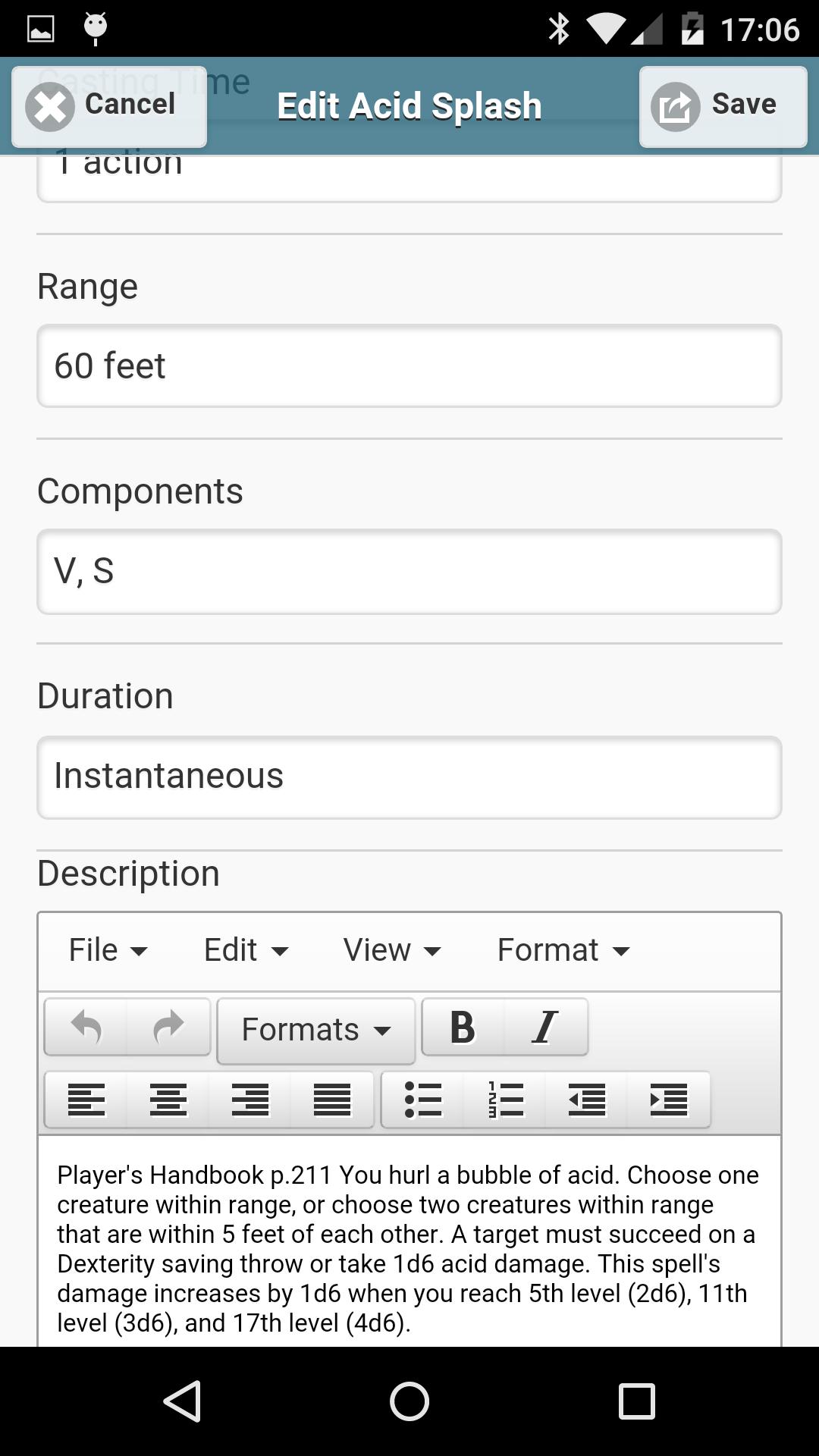Insert a bullet list

pos(423,1100)
